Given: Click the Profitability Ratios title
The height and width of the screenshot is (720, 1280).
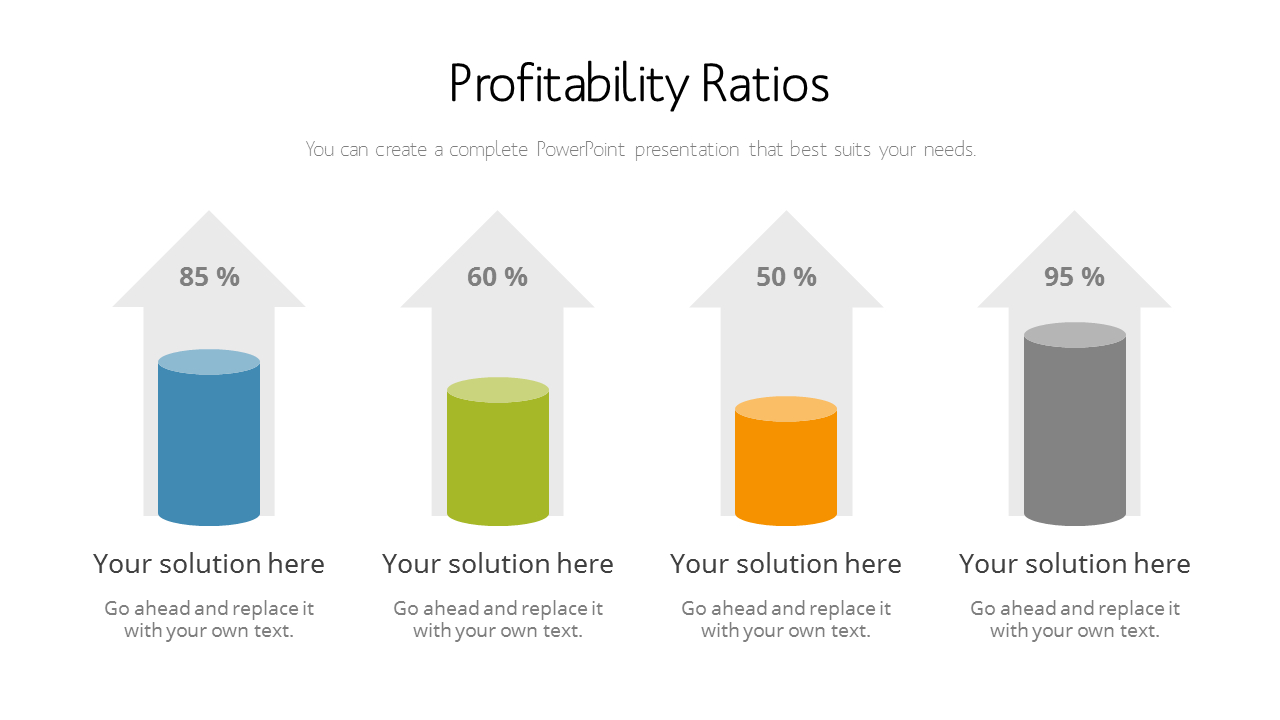Looking at the screenshot, I should [639, 84].
